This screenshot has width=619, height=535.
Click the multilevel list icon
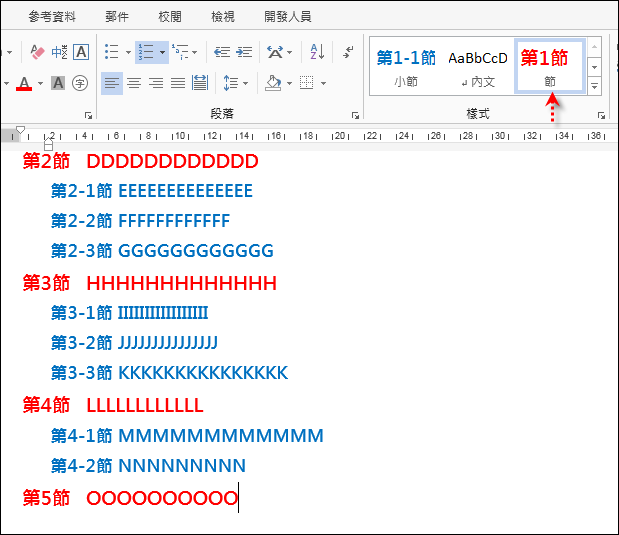pos(180,52)
